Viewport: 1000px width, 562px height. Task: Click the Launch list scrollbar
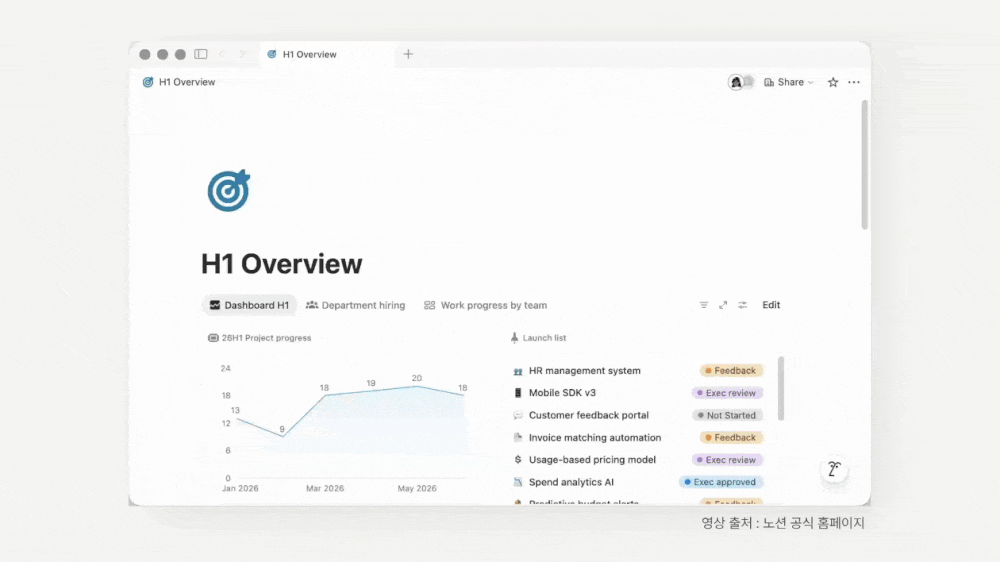[x=781, y=388]
